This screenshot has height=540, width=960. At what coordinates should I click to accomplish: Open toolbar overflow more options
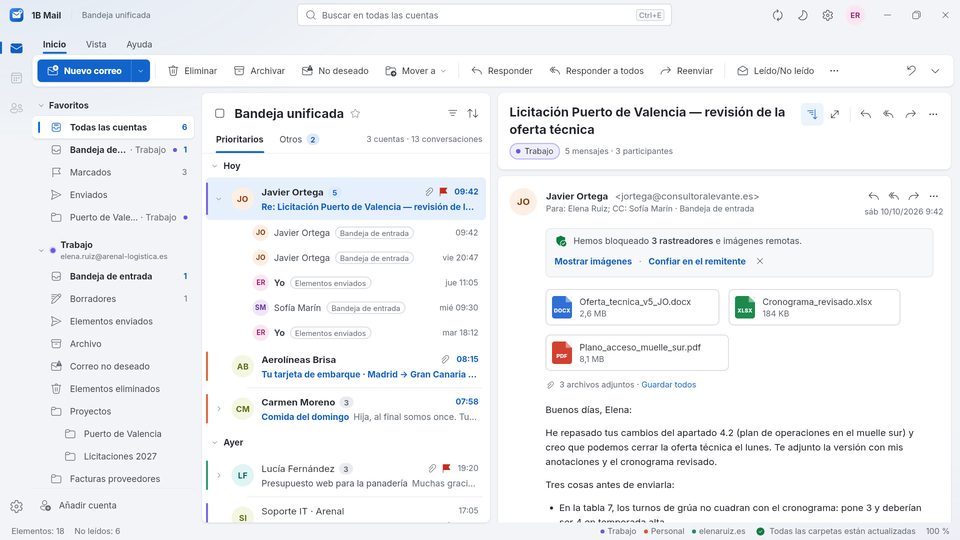[834, 71]
